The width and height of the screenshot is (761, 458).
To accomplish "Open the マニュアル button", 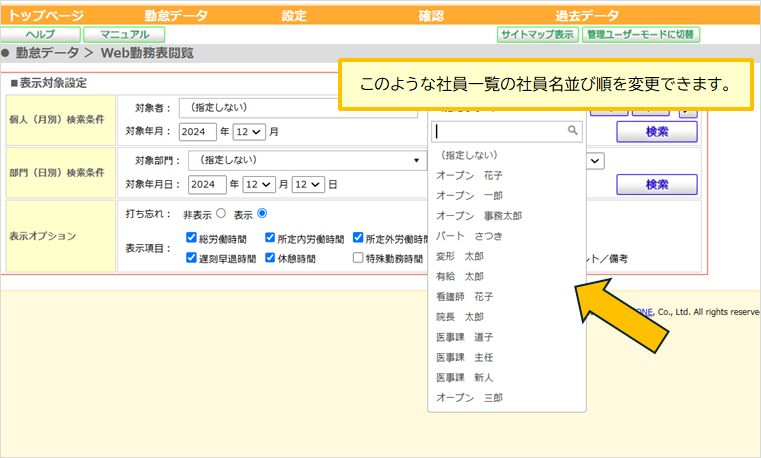I will coord(124,34).
